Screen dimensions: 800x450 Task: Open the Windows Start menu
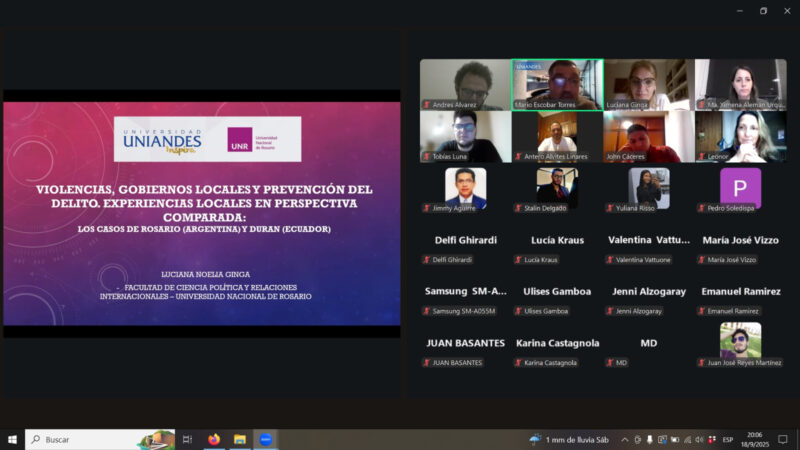tap(12, 439)
